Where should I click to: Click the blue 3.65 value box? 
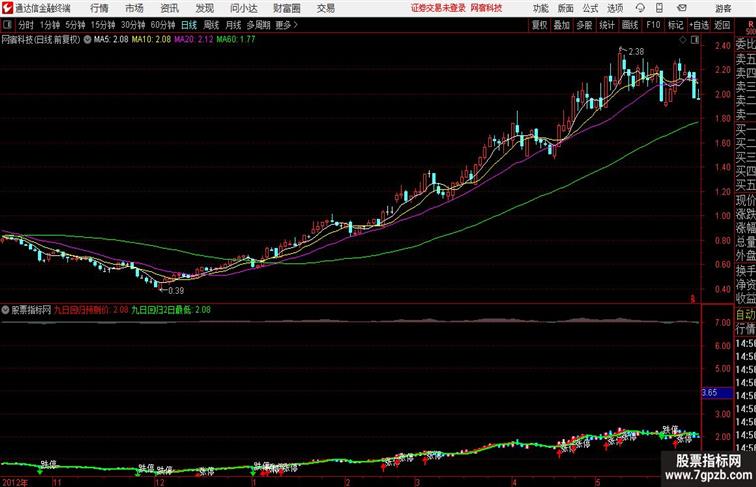point(716,393)
